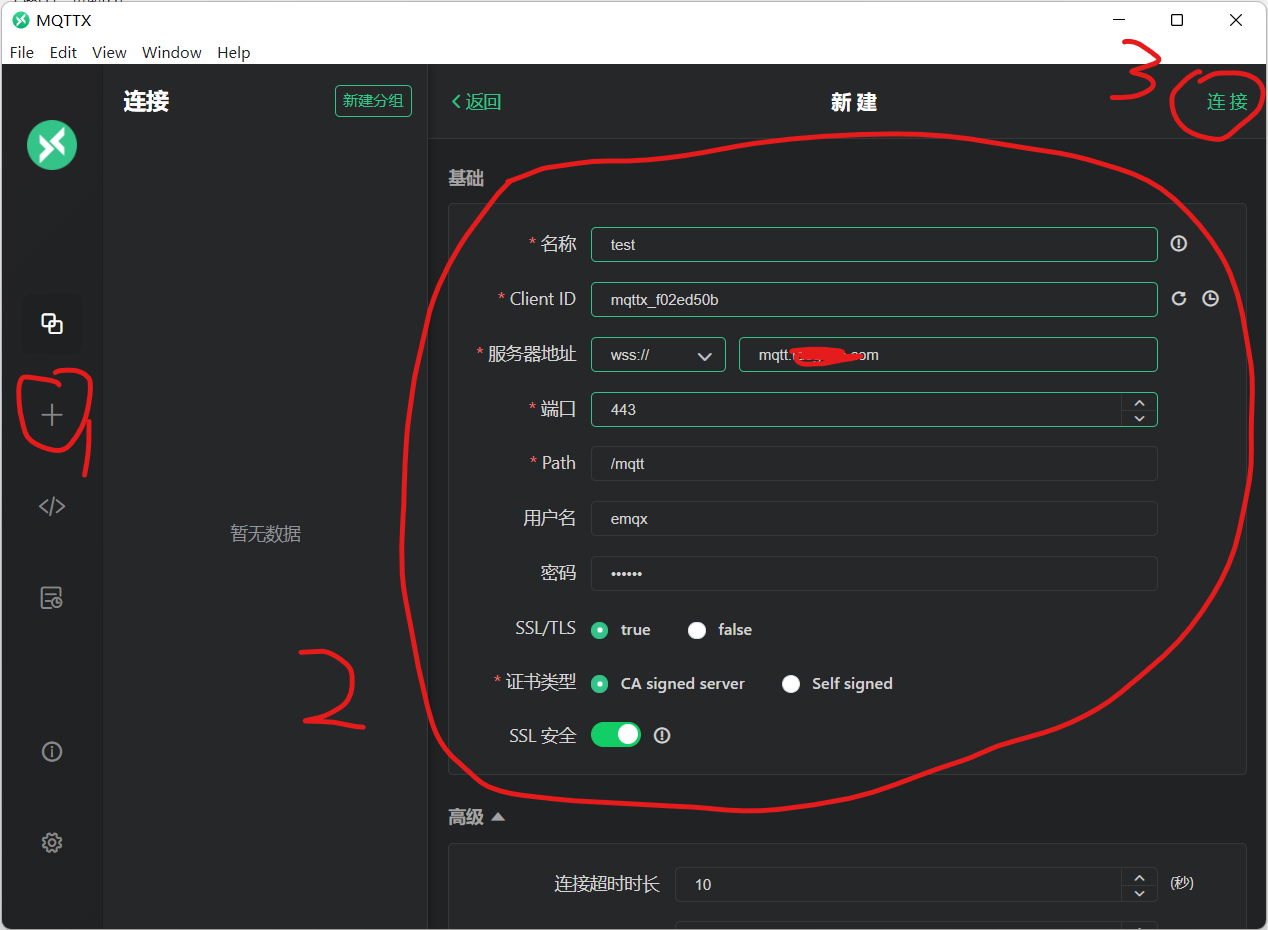Open the Connections page icon
Image resolution: width=1268 pixels, height=930 pixels.
coord(52,323)
